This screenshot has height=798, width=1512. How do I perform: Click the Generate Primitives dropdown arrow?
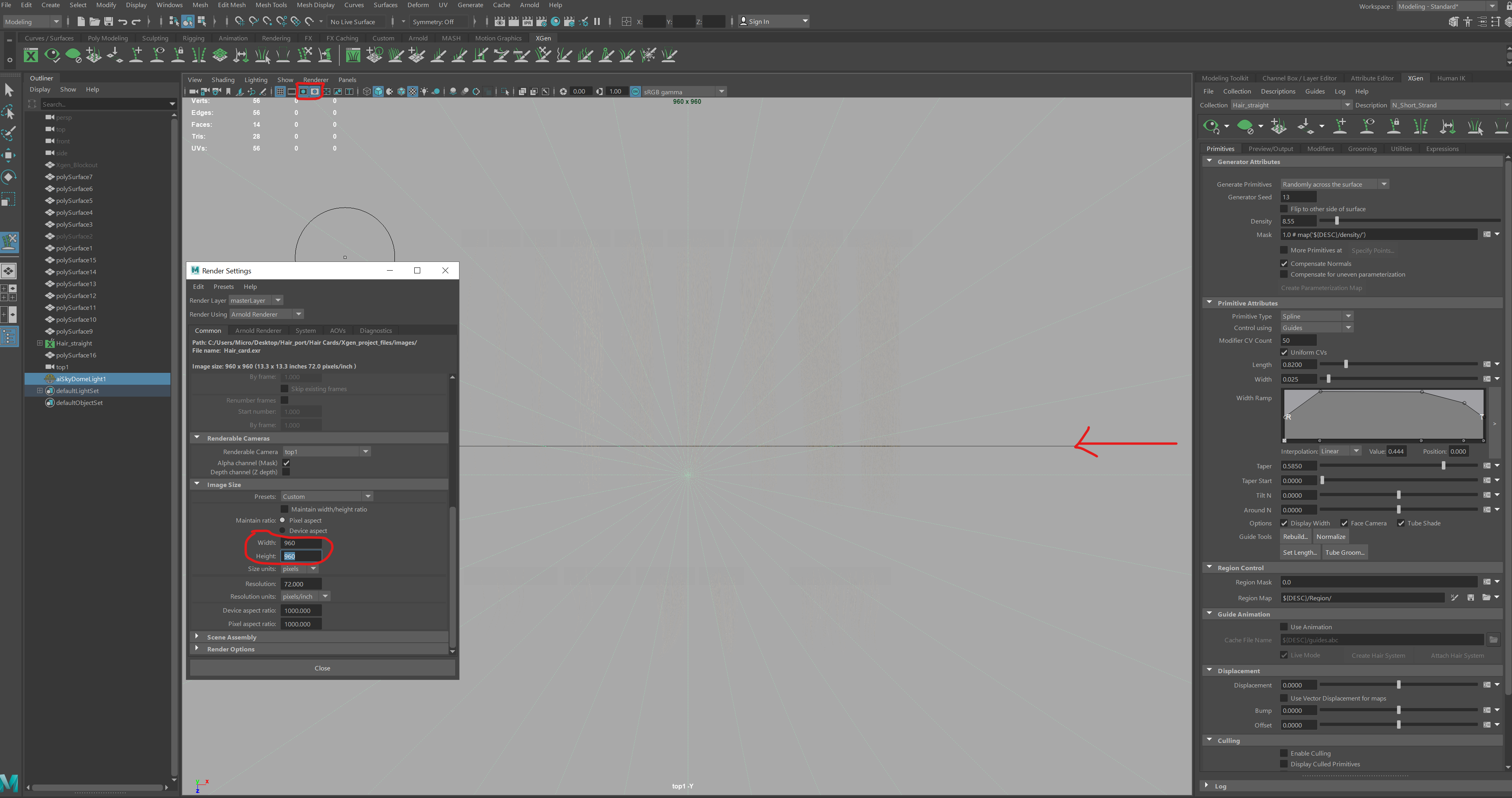1384,184
